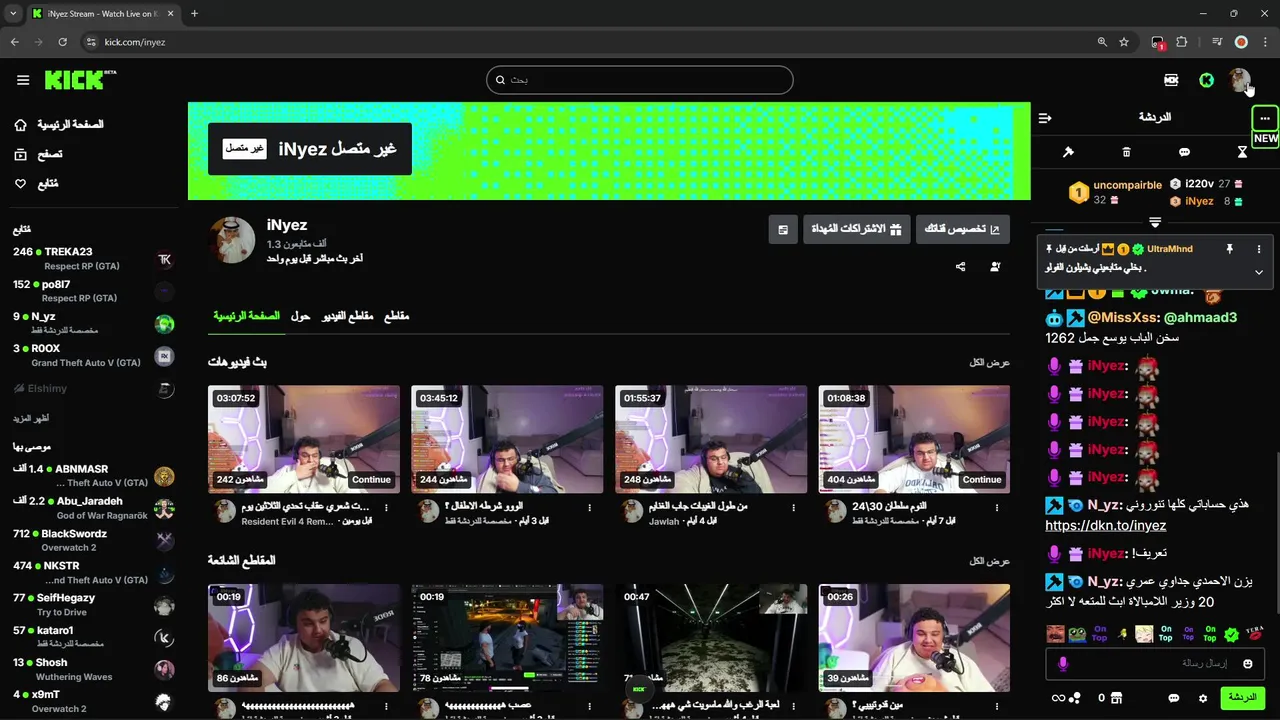Viewport: 1280px width, 720px height.
Task: Open the user profile avatar menu
Action: click(1240, 80)
